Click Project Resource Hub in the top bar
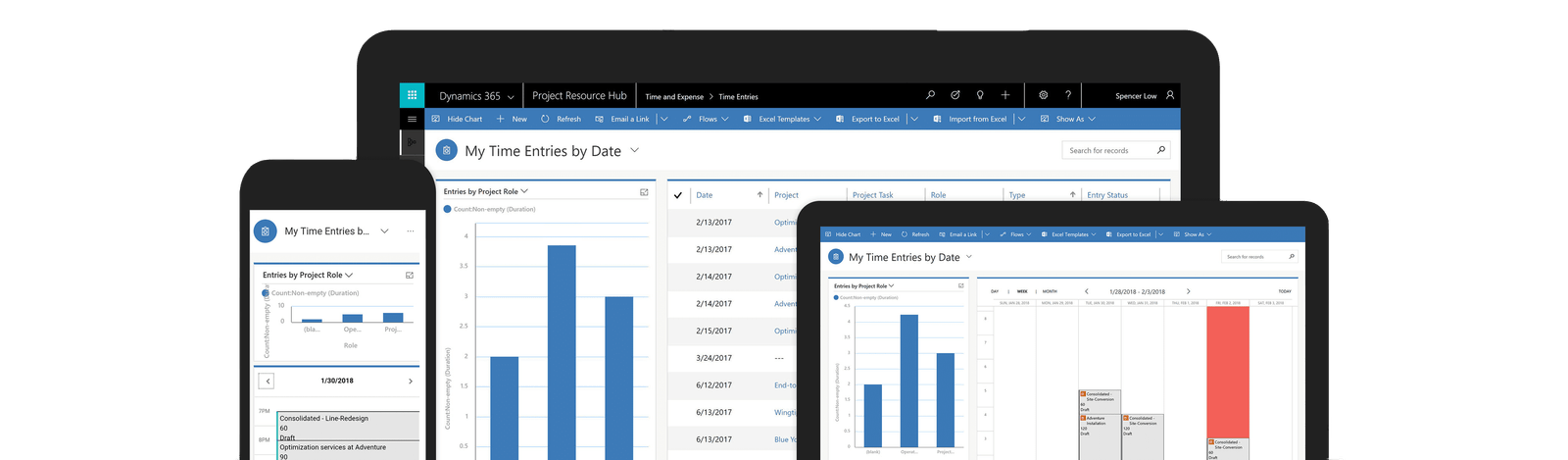The height and width of the screenshot is (460, 1568). coord(579,95)
